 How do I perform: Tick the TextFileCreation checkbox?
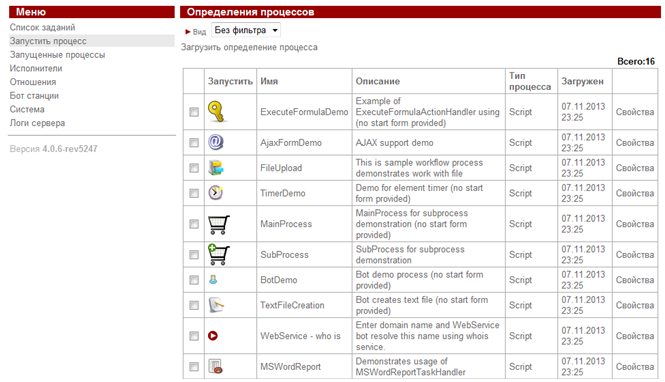point(194,305)
